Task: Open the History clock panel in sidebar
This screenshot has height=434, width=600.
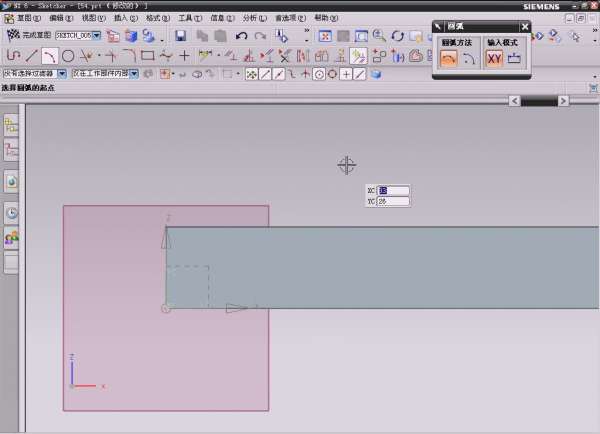Action: click(x=12, y=212)
